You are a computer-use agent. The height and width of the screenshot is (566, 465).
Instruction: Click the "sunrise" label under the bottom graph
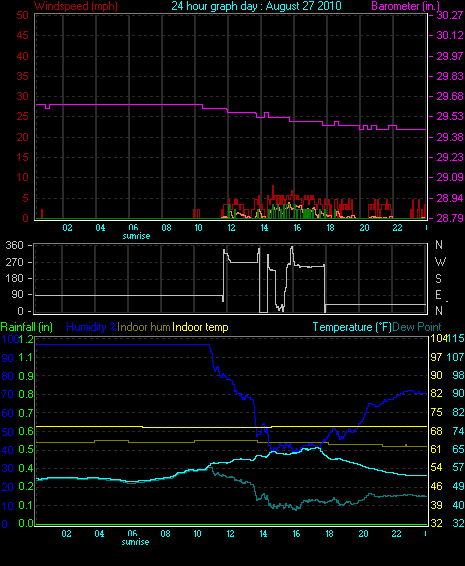135,542
